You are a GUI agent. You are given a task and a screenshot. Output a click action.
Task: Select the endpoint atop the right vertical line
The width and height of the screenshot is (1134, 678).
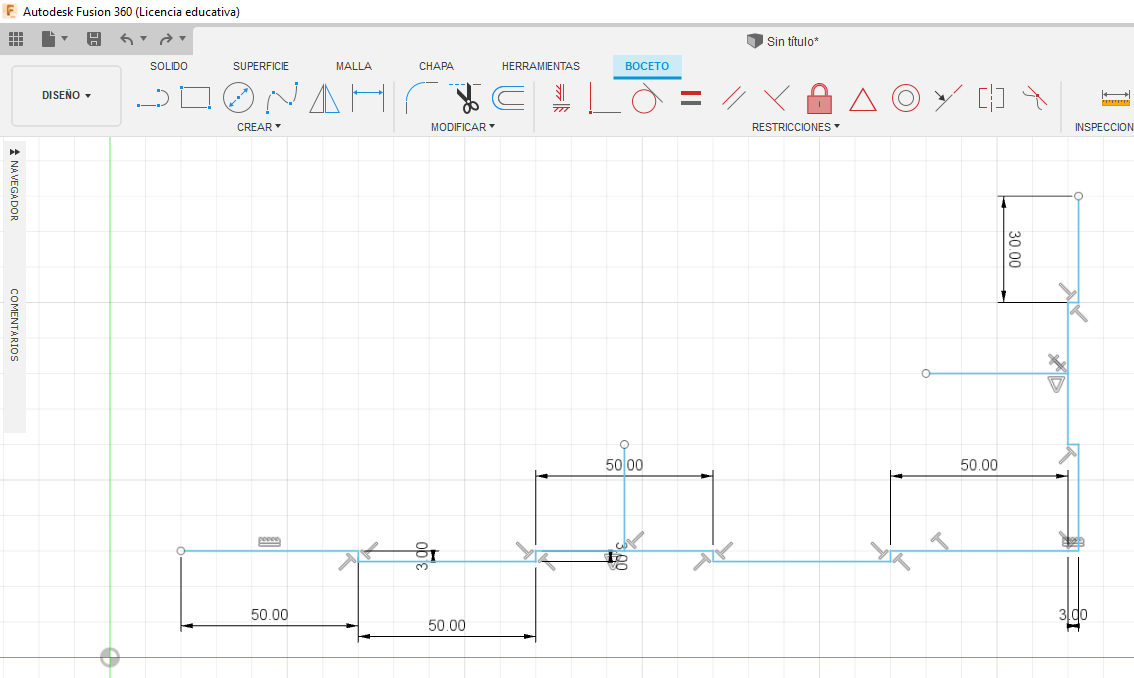point(1078,196)
